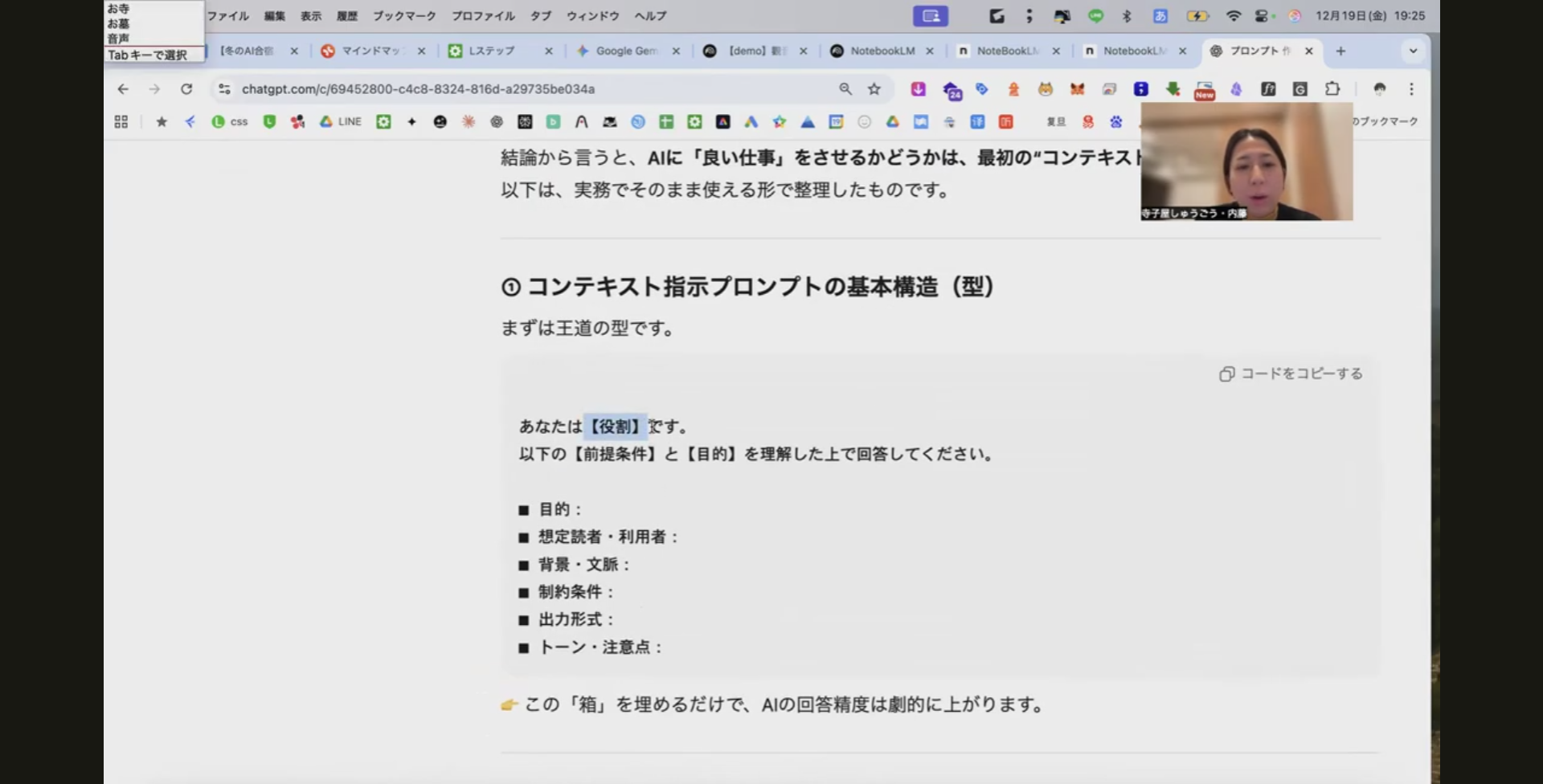Open a new tab with plus button
Screen dimensions: 1543x784
pos(1340,51)
